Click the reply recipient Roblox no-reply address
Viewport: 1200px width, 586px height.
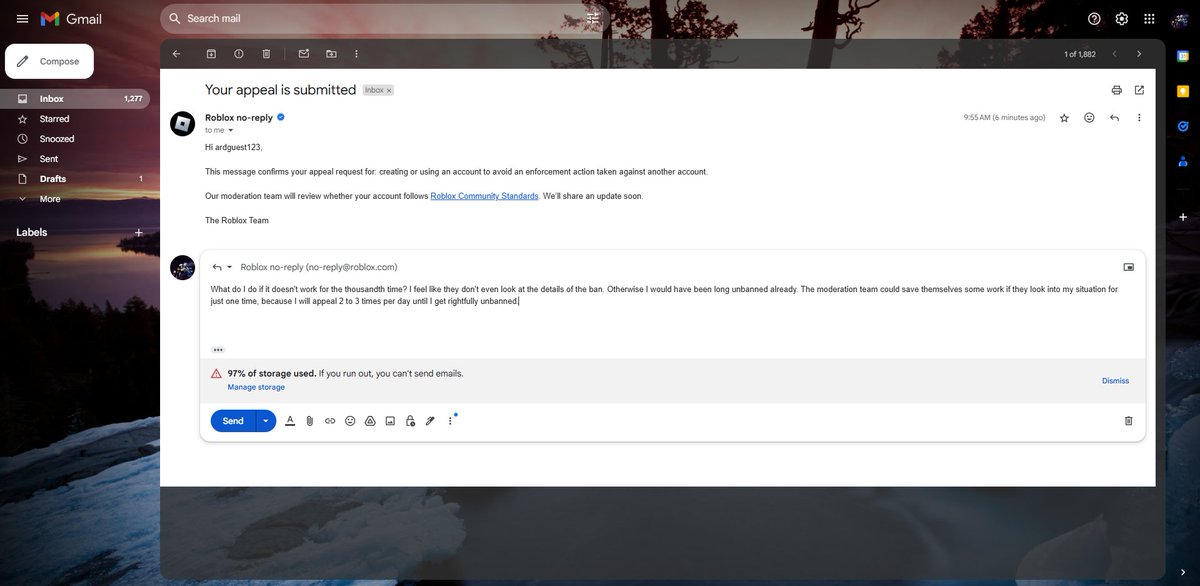(x=319, y=267)
